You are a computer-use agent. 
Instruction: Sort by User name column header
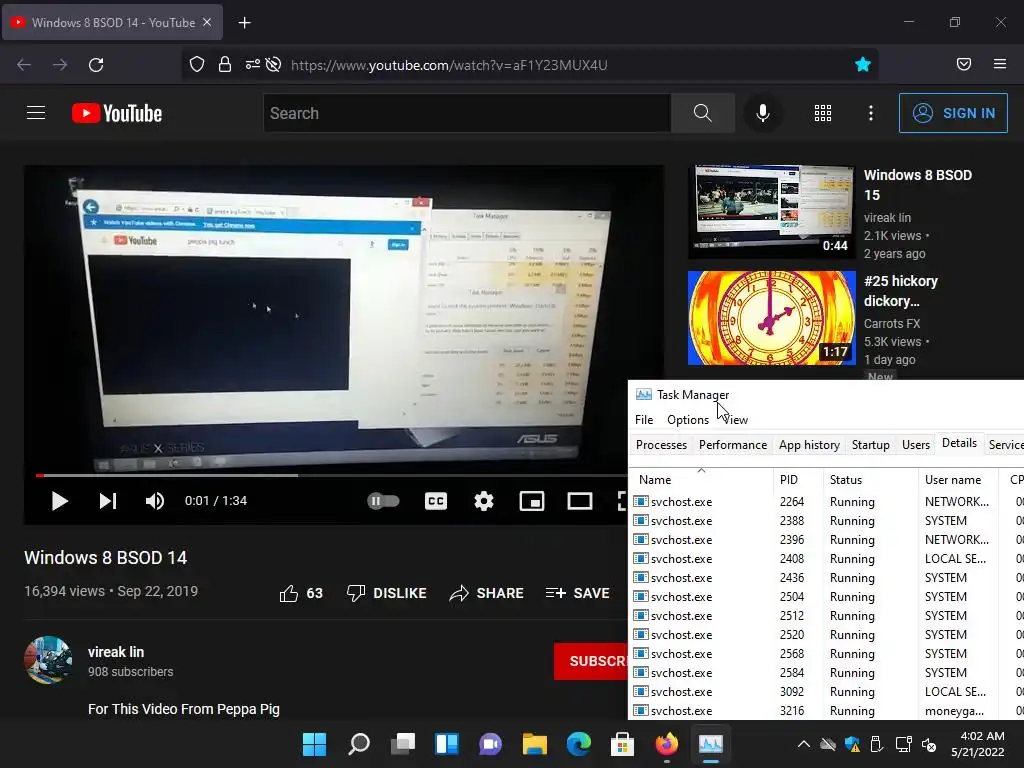pos(958,479)
